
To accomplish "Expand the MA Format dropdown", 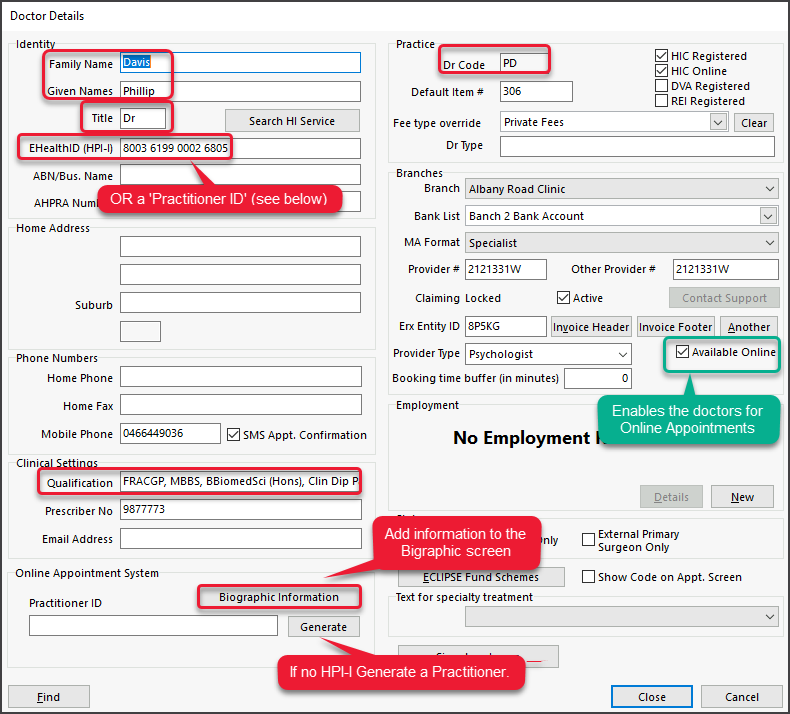I will [769, 243].
